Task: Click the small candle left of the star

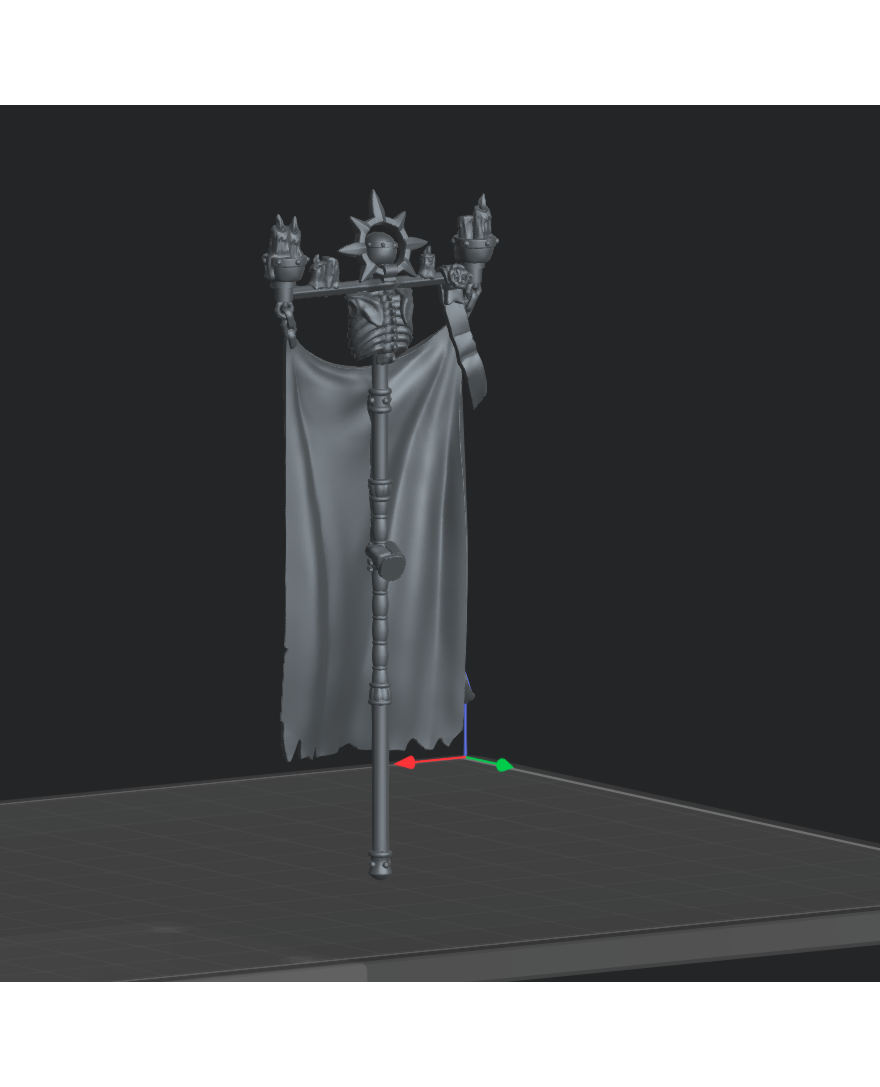Action: pos(322,271)
